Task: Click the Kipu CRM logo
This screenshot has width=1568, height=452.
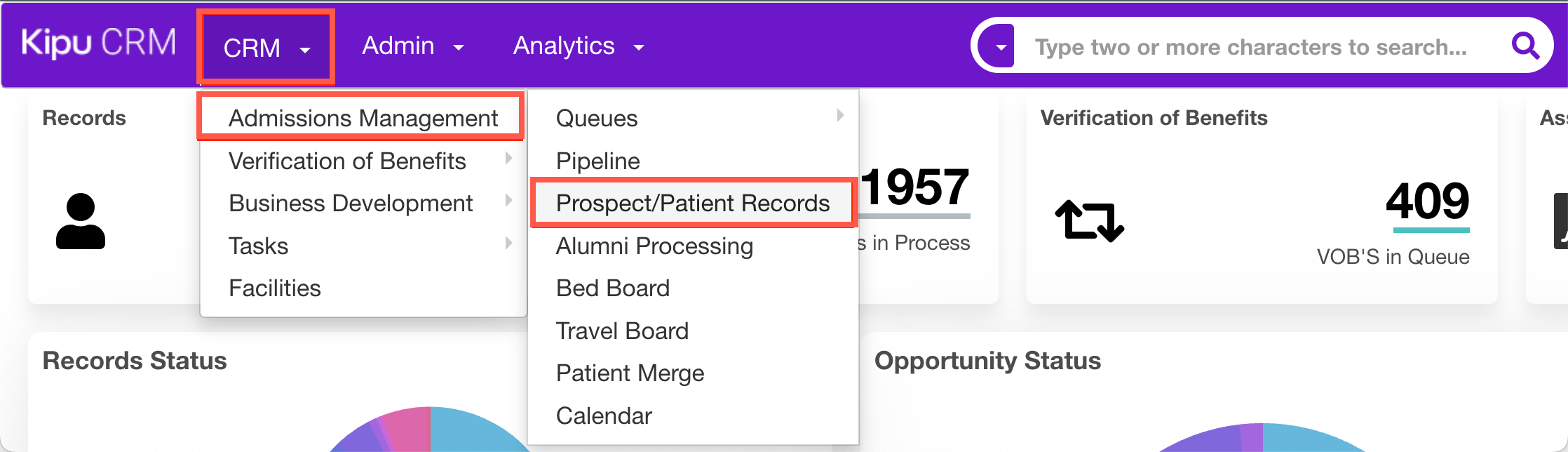Action: 99,44
